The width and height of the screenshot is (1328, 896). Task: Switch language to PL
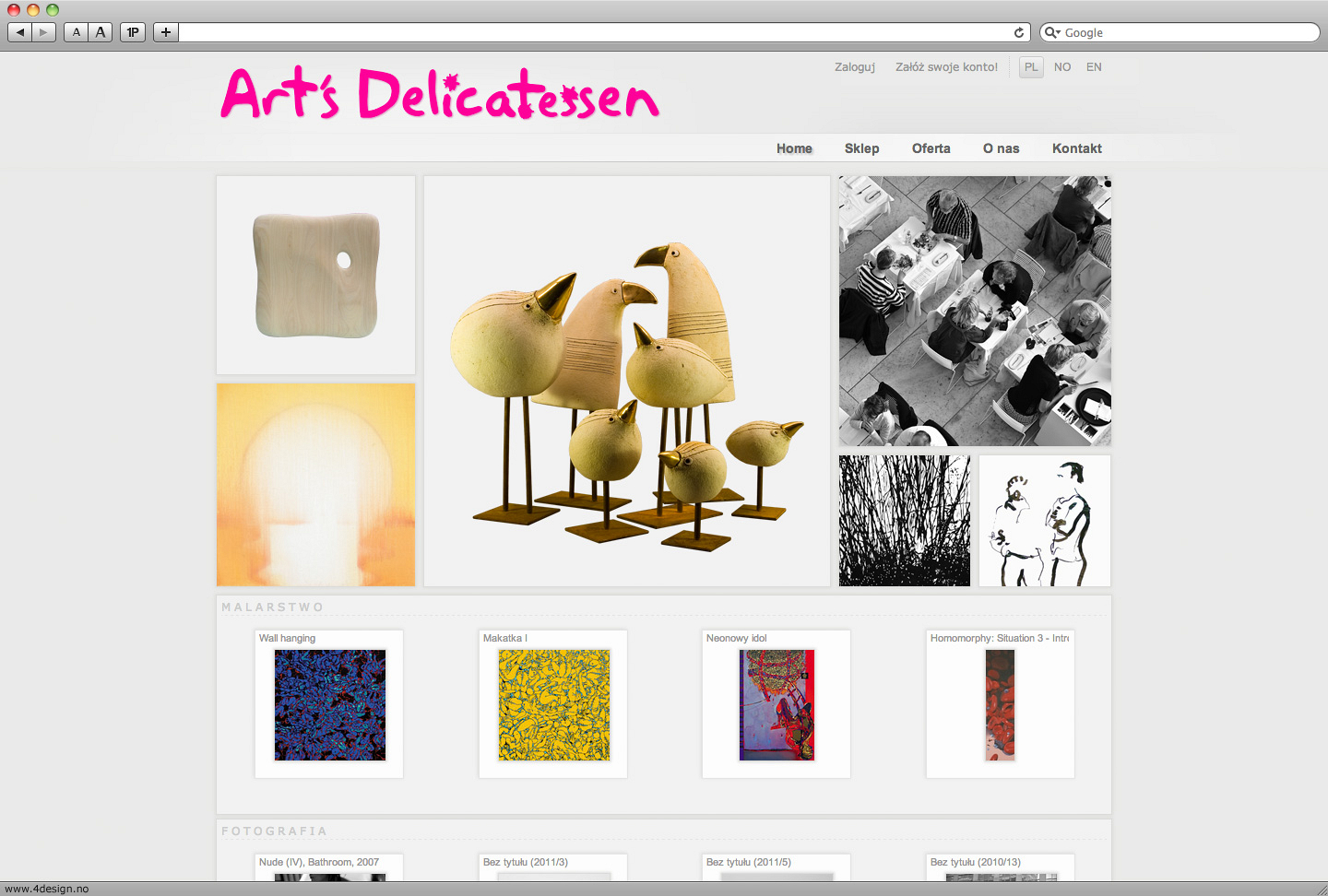coord(1031,67)
